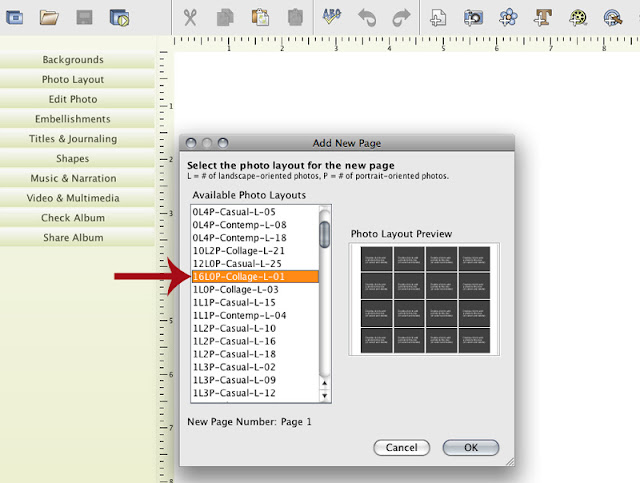Viewport: 640px width, 483px height.
Task: Select layout 0L4P-Casual-L-05
Action: click(255, 212)
